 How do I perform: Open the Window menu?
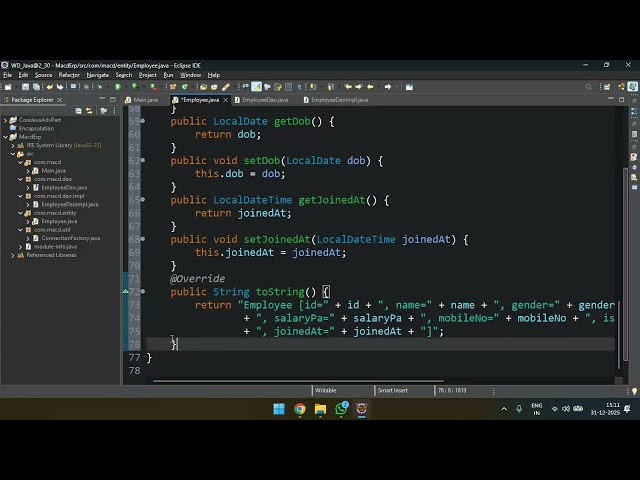[x=190, y=75]
